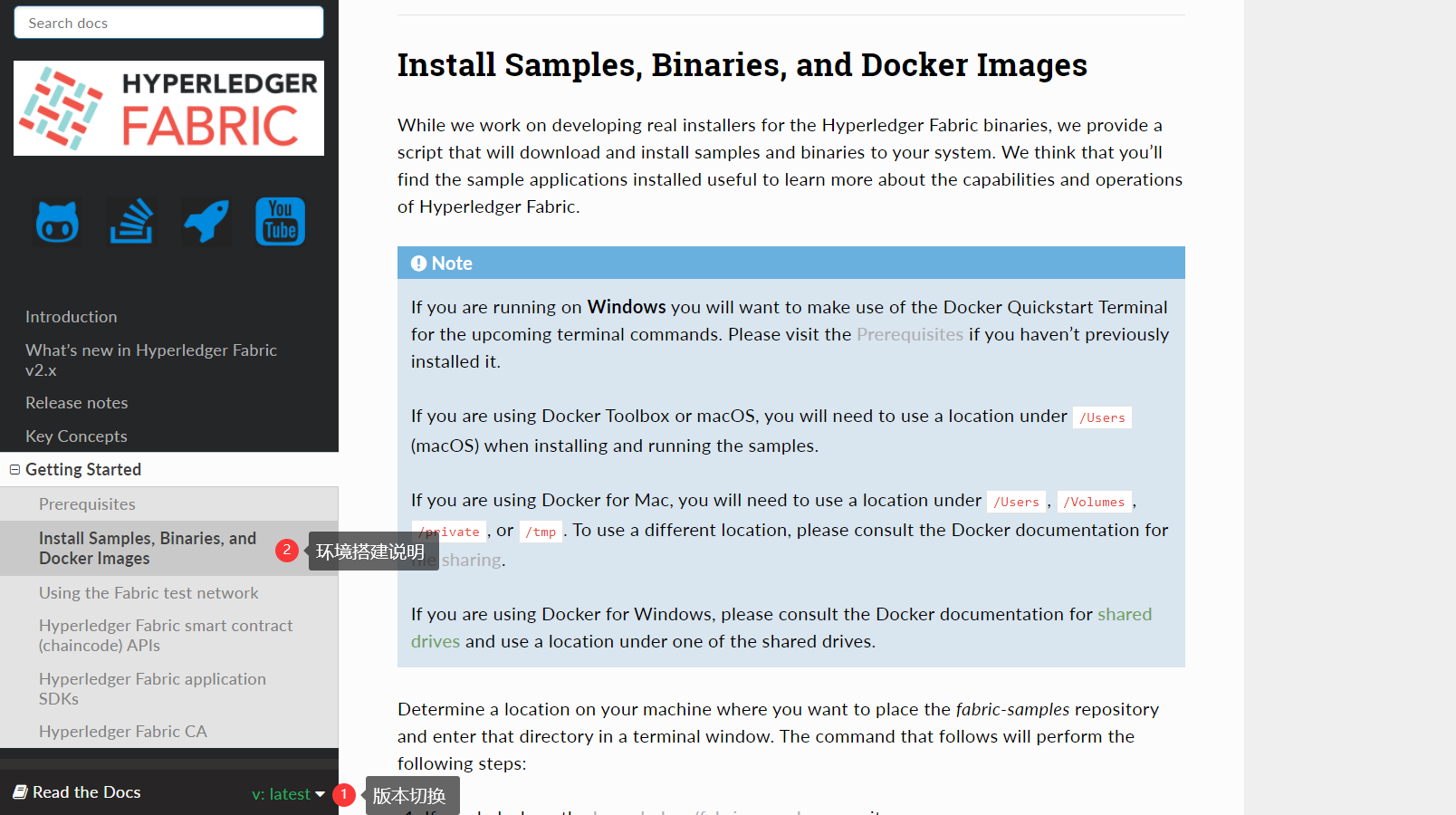Launch the Rocket.Chat community icon
Viewport: 1456px width, 815px height.
(x=206, y=221)
